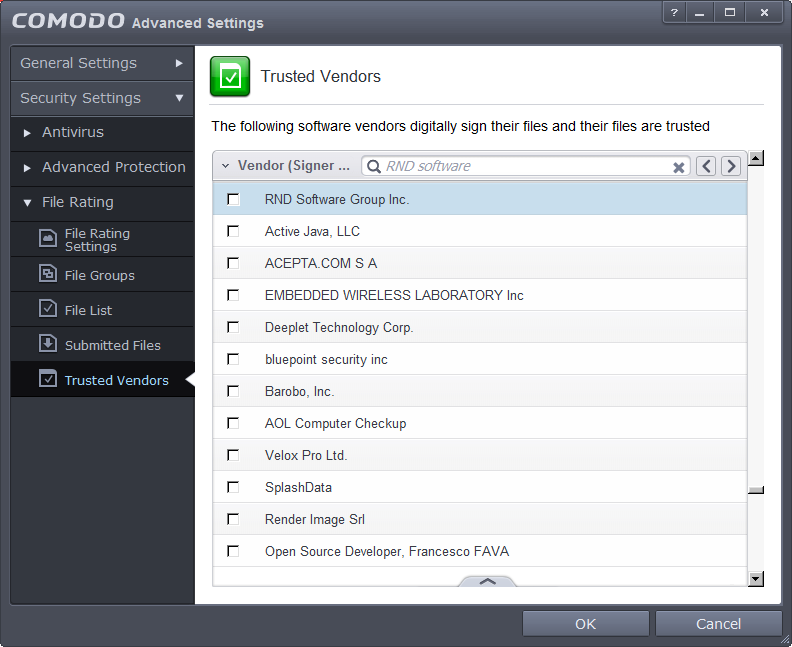Click the File Groups icon

pos(48,274)
